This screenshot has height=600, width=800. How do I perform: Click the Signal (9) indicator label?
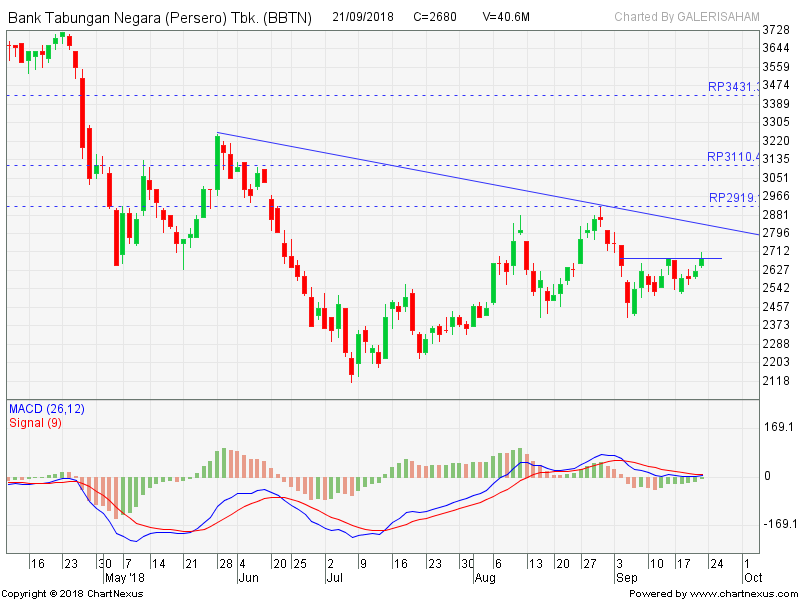[36, 422]
